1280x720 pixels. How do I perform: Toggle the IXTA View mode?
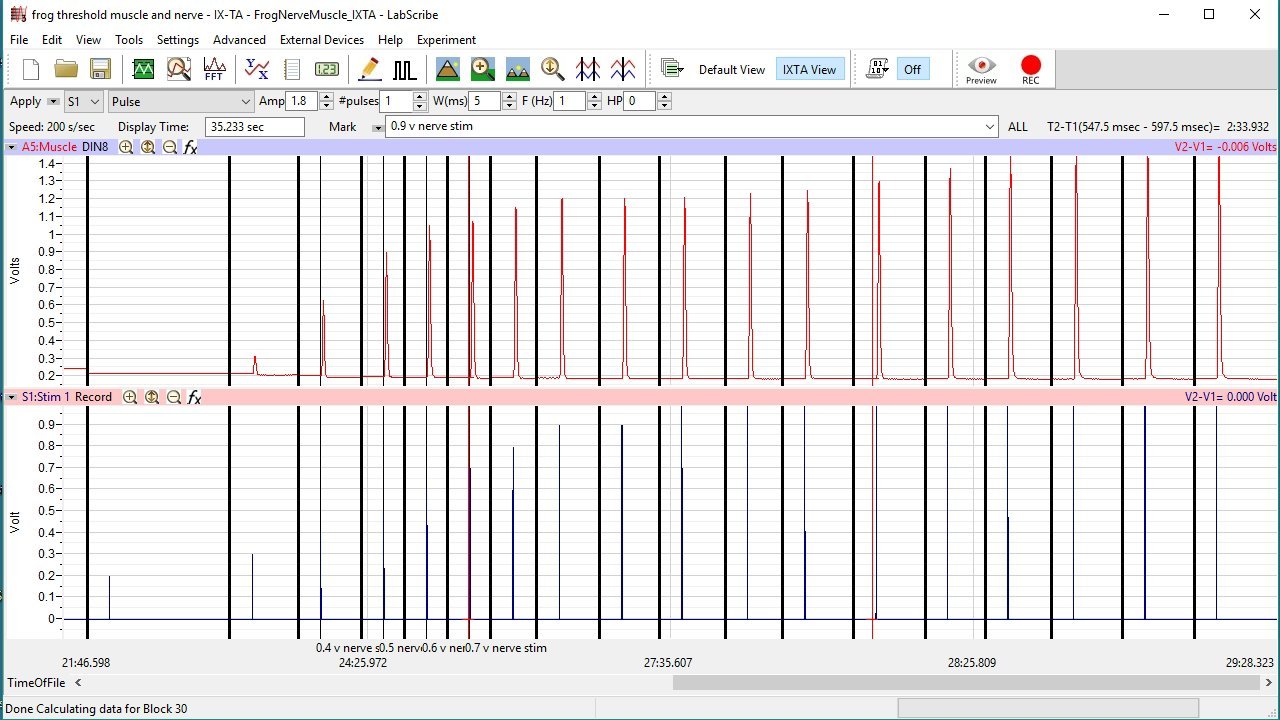point(810,69)
